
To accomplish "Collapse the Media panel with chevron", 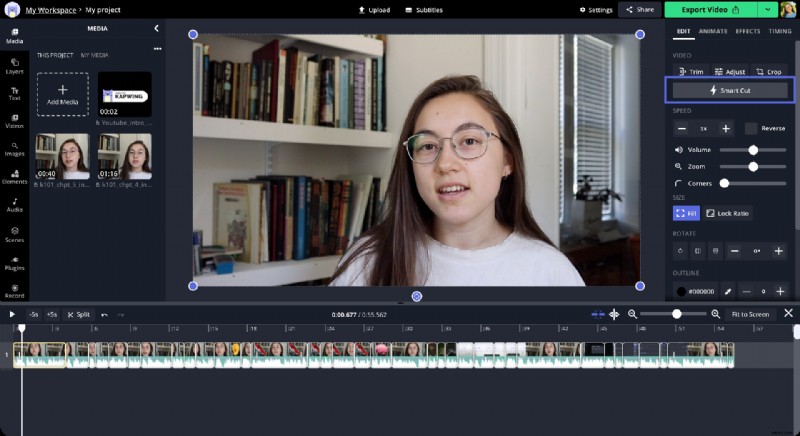I will point(156,29).
